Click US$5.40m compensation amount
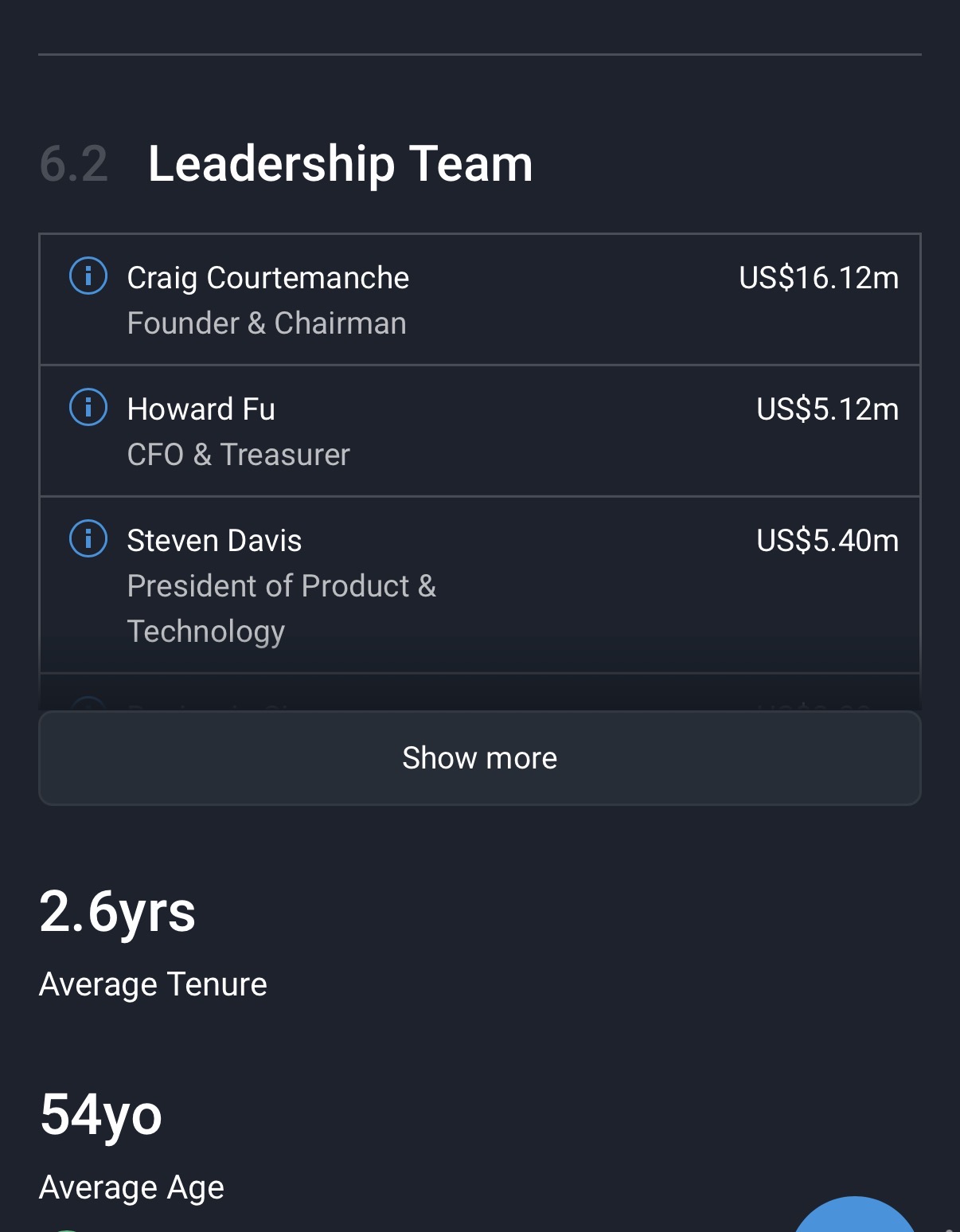This screenshot has height=1232, width=960. click(x=827, y=541)
